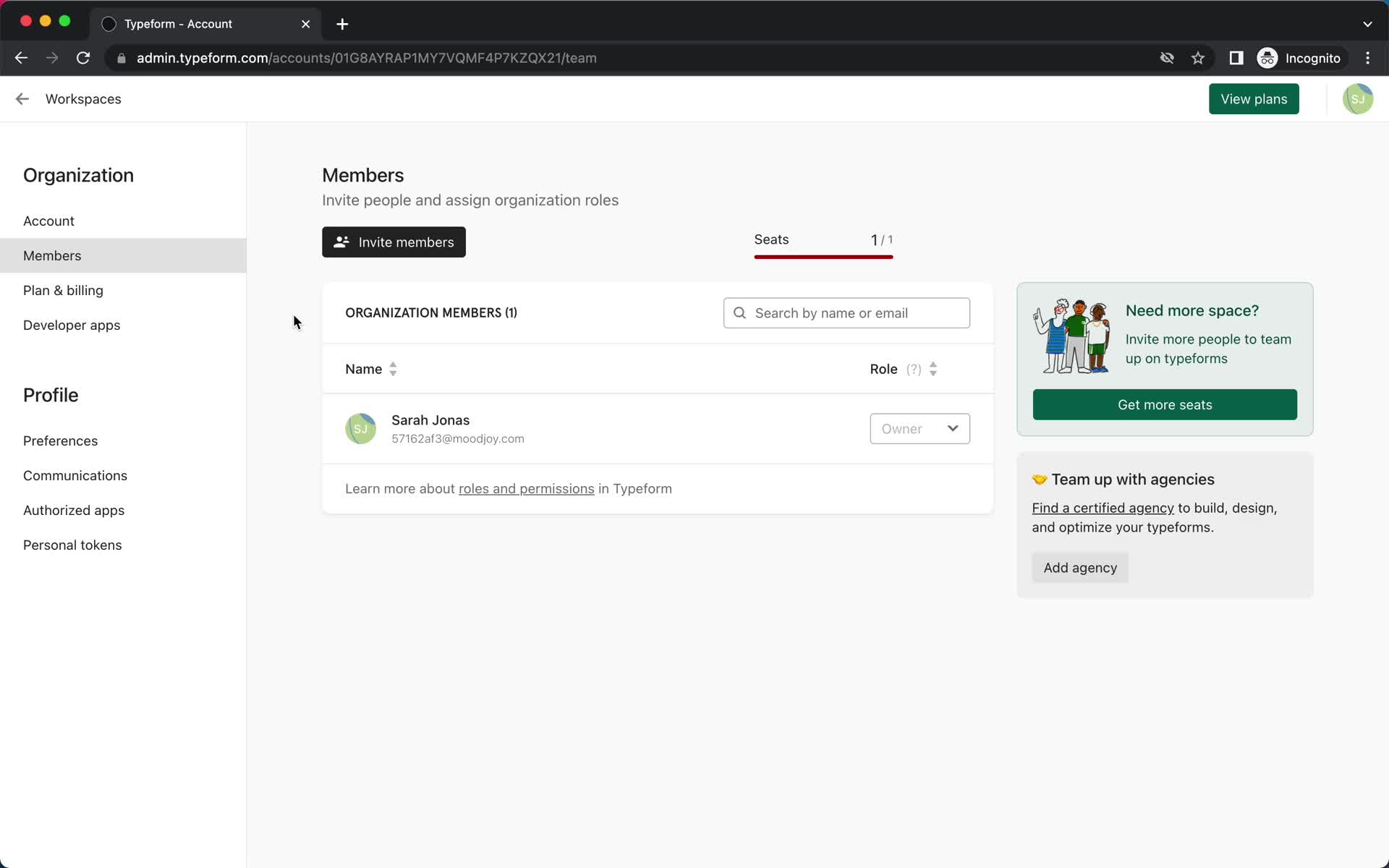Click the address bar URL
The height and width of the screenshot is (868, 1389).
point(366,58)
